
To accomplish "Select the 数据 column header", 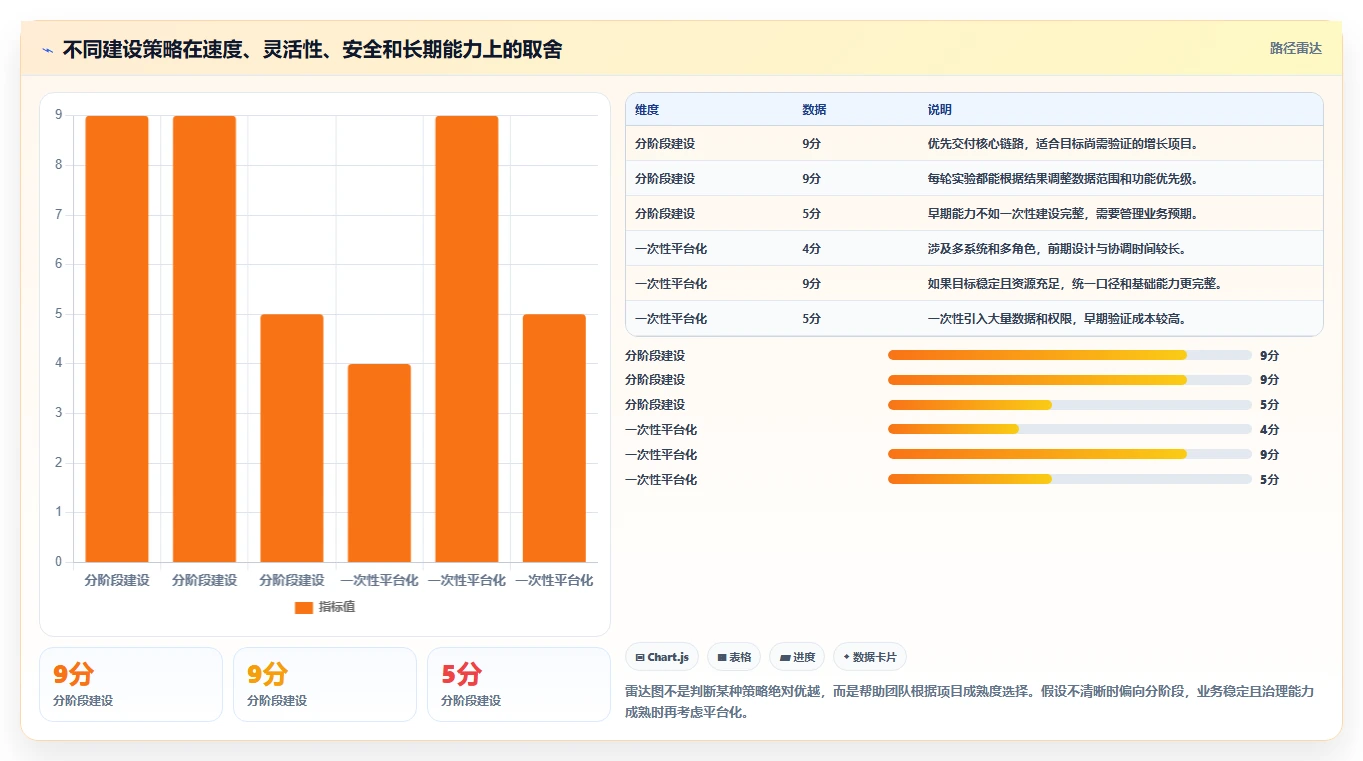I will tap(814, 110).
